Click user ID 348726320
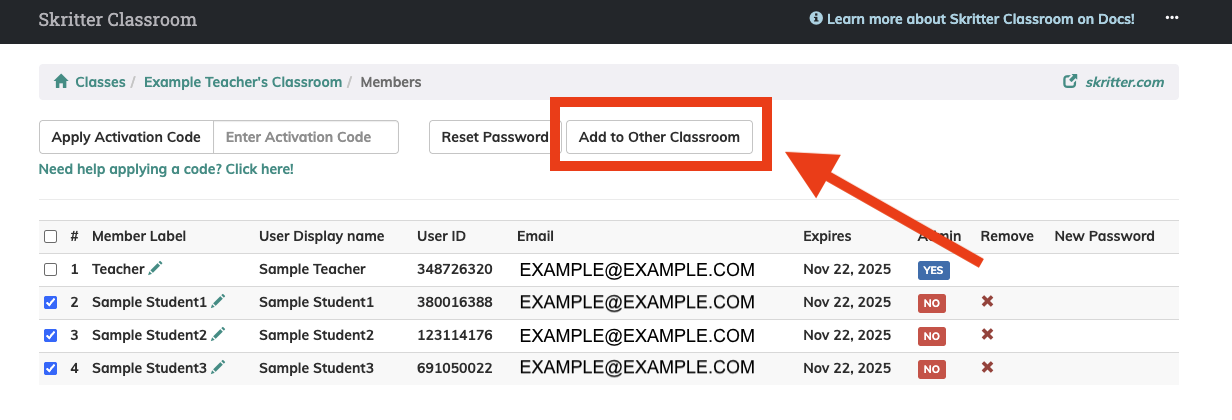The image size is (1232, 420). click(455, 270)
